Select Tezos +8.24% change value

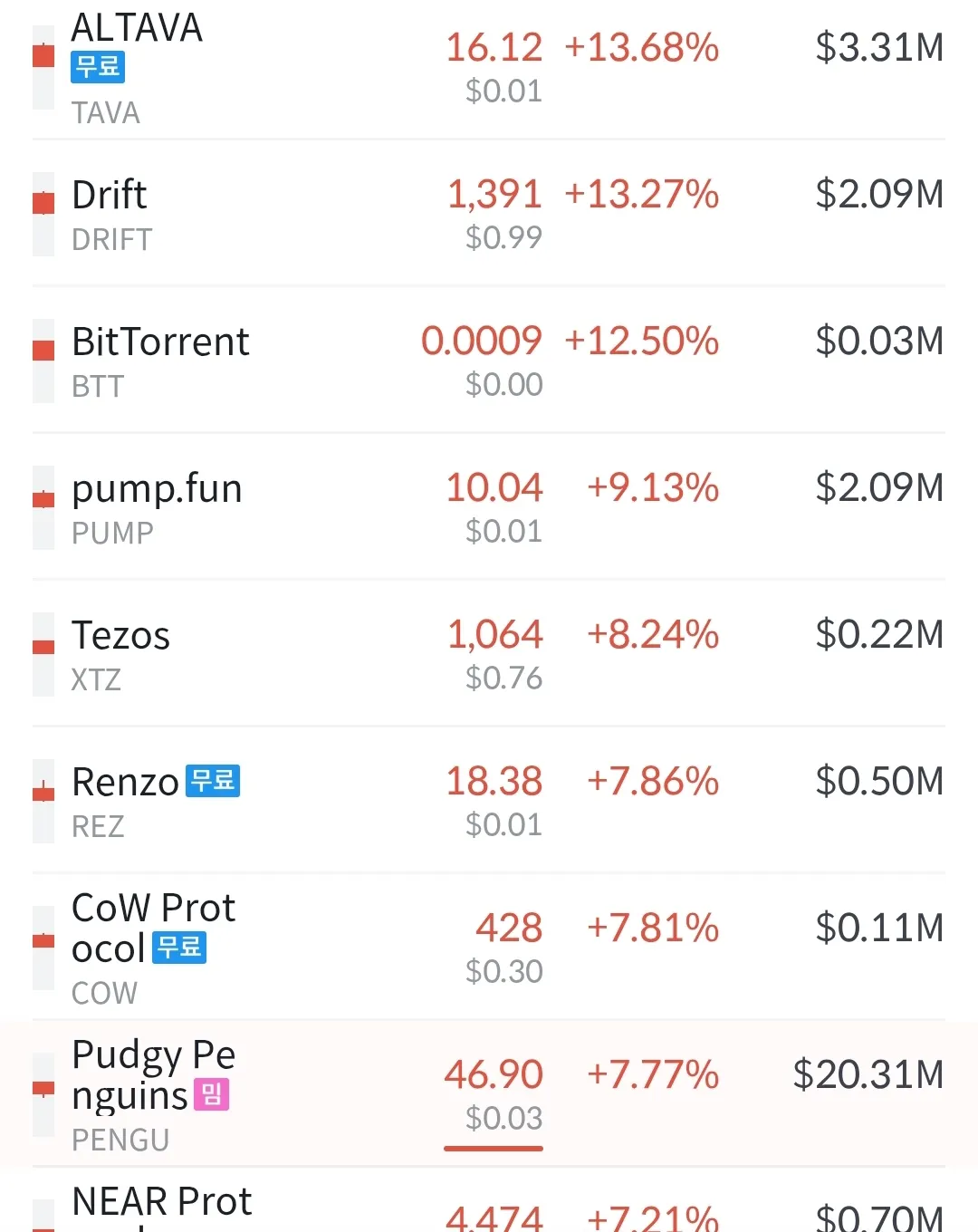pos(653,635)
